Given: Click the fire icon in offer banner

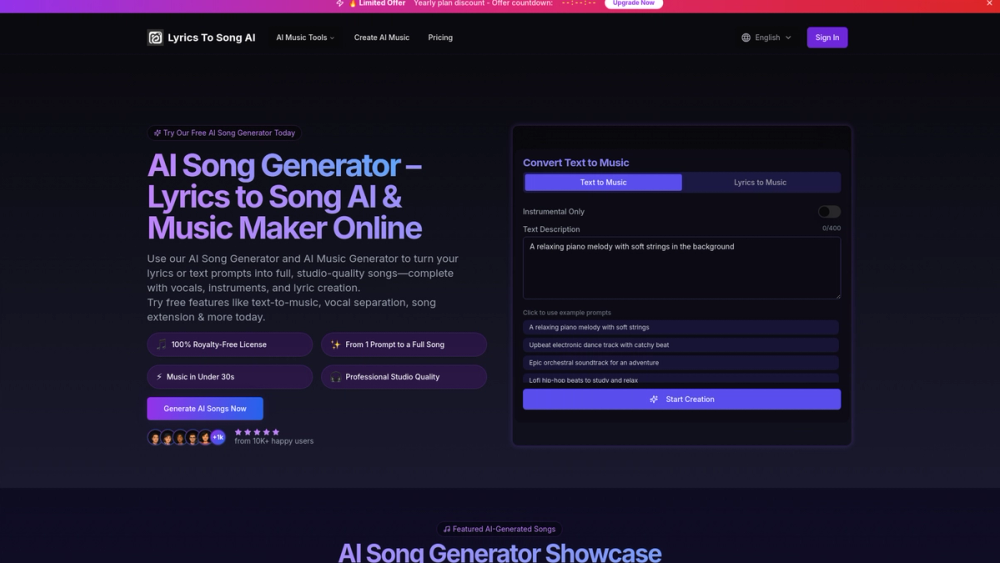Looking at the screenshot, I should point(353,3).
